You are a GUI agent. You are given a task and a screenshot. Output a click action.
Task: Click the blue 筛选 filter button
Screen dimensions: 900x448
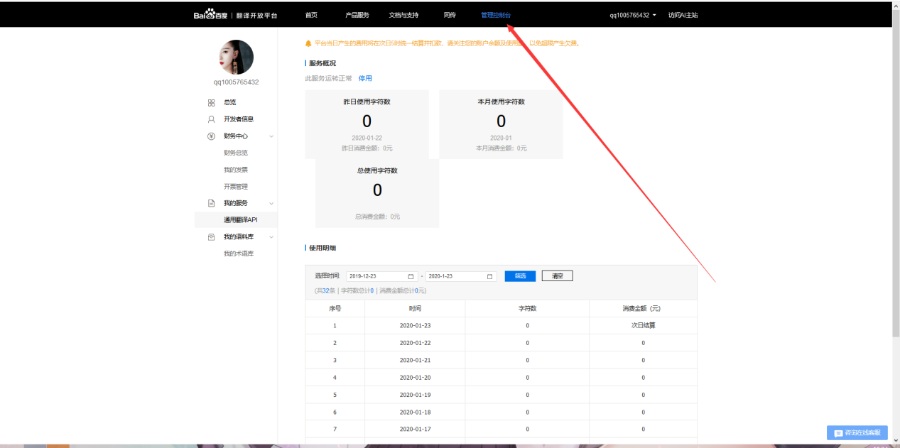(519, 276)
